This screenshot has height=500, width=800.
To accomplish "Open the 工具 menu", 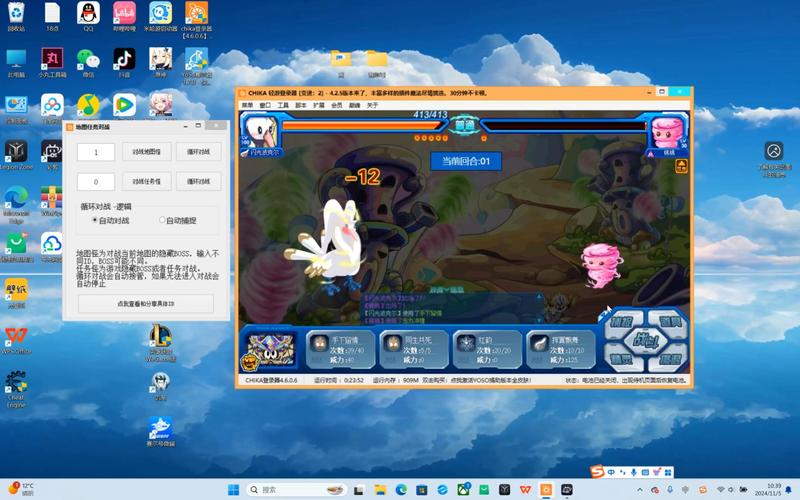I will point(283,105).
